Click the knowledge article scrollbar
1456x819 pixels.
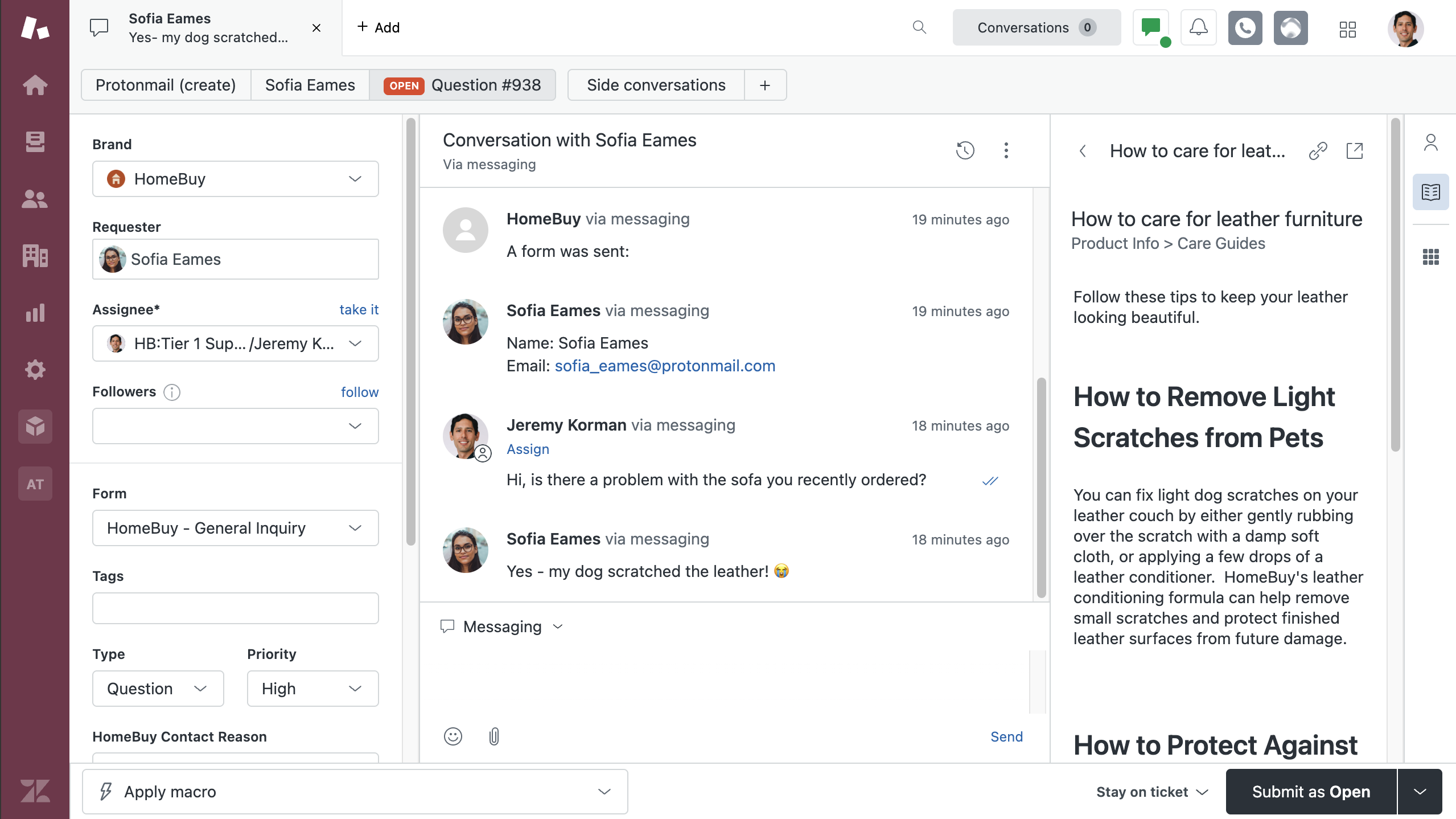pos(1395,285)
